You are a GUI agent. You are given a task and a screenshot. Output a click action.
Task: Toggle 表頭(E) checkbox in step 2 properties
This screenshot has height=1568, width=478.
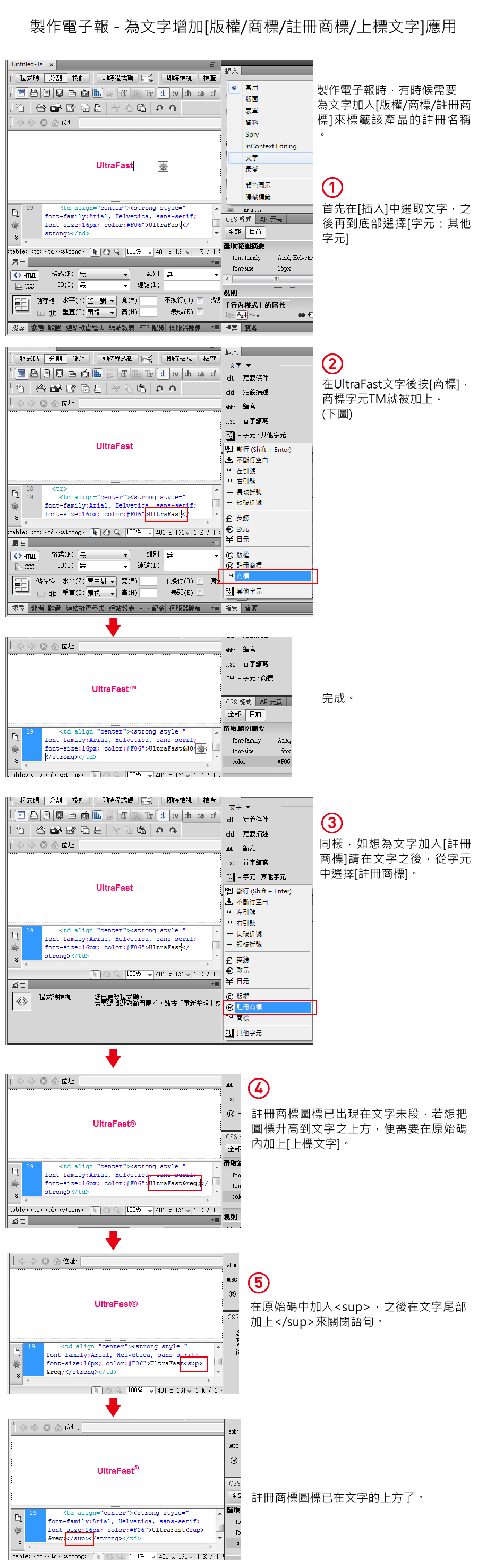tap(200, 593)
